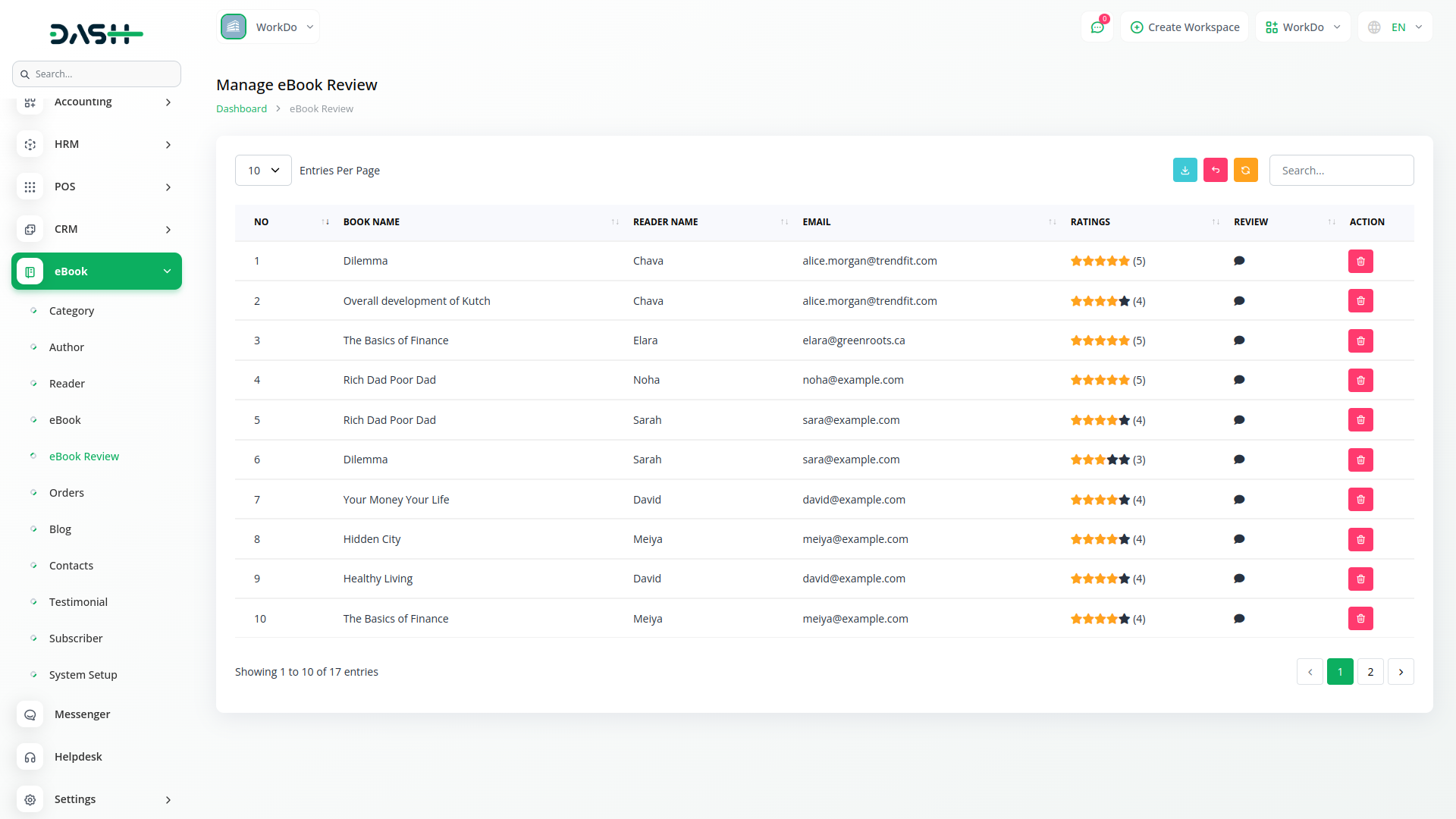Open review comment for Healthy Living

click(x=1239, y=579)
